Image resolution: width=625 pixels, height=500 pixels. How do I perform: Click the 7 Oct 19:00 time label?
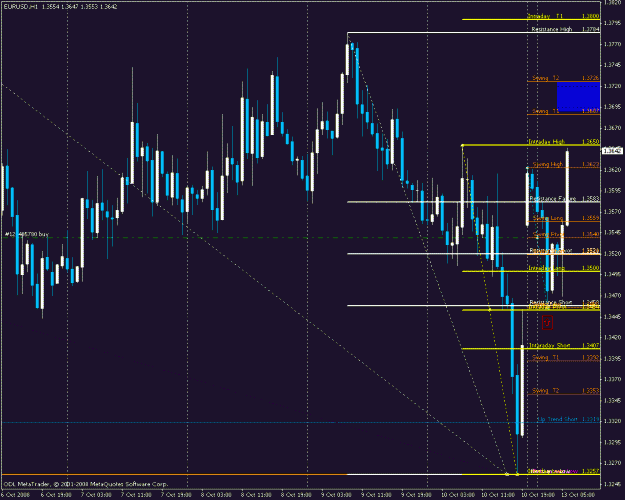click(176, 495)
